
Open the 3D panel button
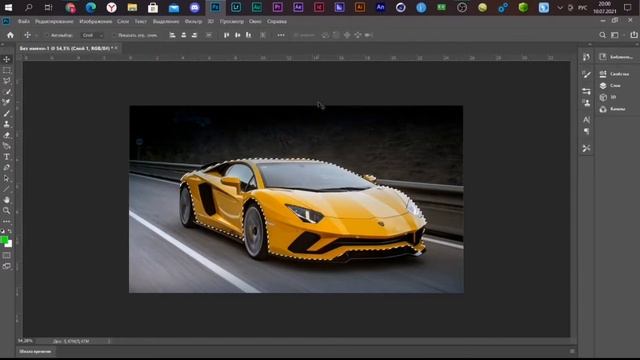tap(608, 97)
